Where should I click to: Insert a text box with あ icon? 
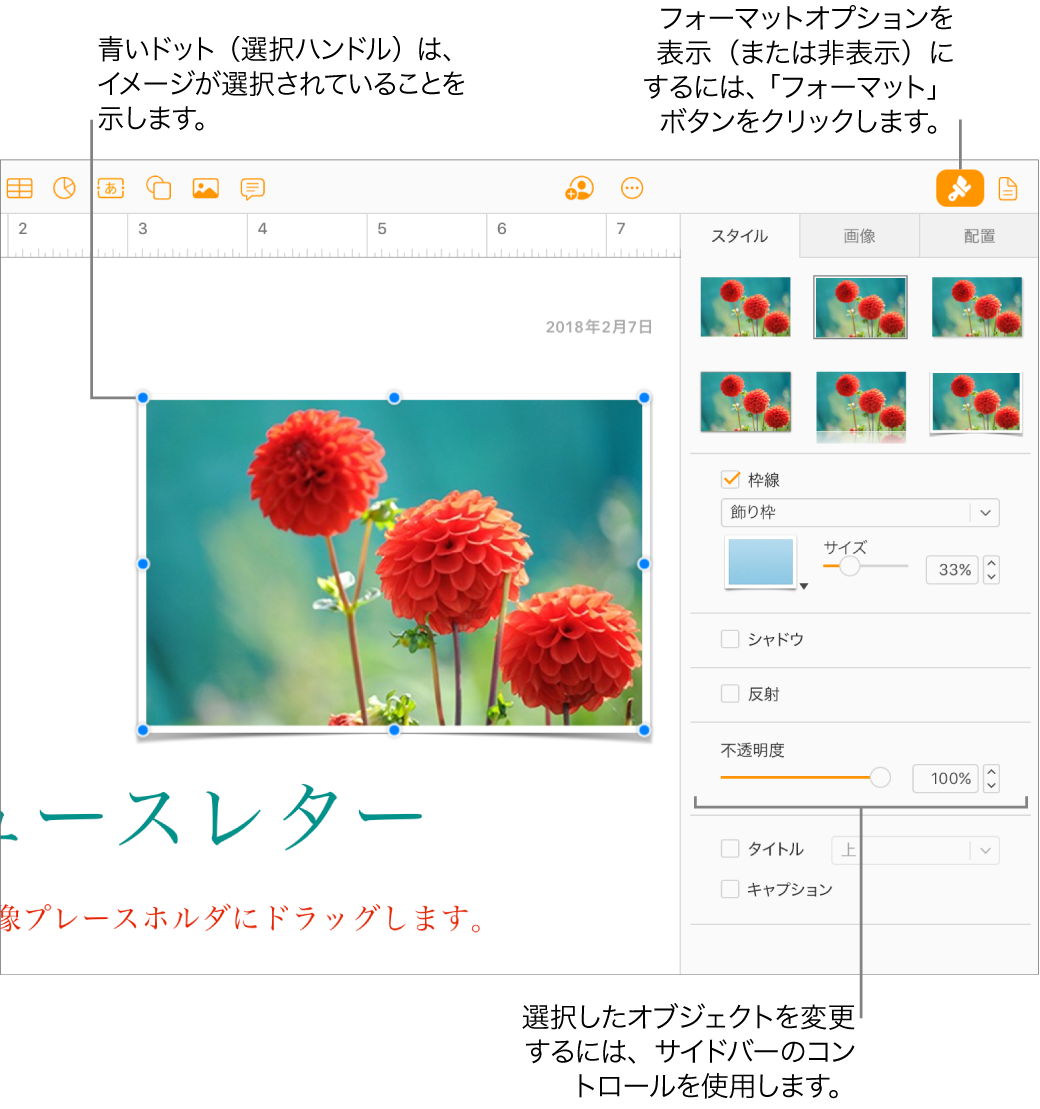point(111,188)
